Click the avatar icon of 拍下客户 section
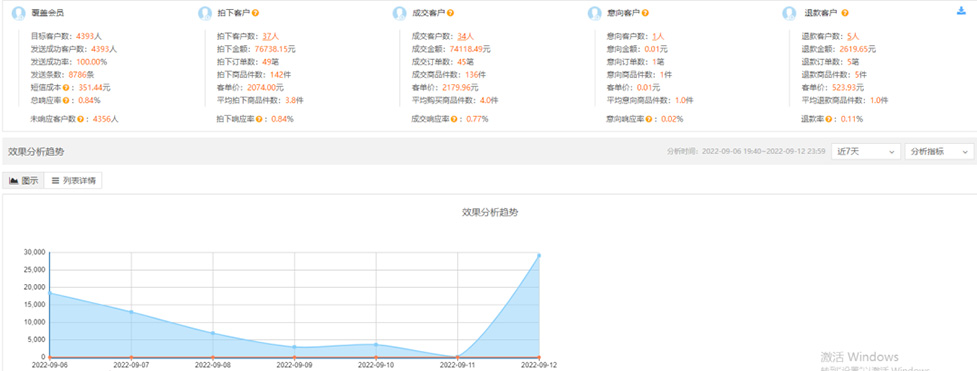 [x=205, y=13]
